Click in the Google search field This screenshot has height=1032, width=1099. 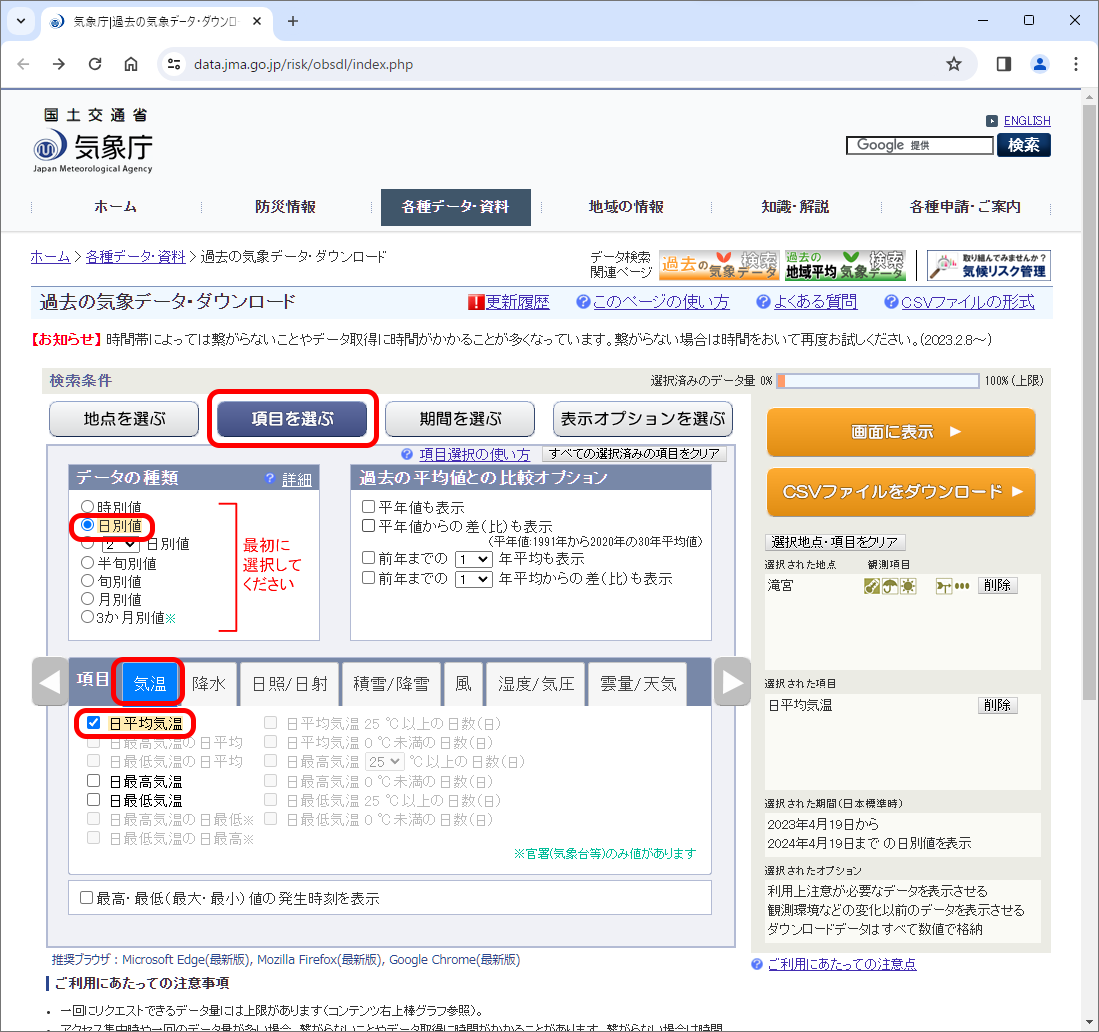[x=920, y=145]
